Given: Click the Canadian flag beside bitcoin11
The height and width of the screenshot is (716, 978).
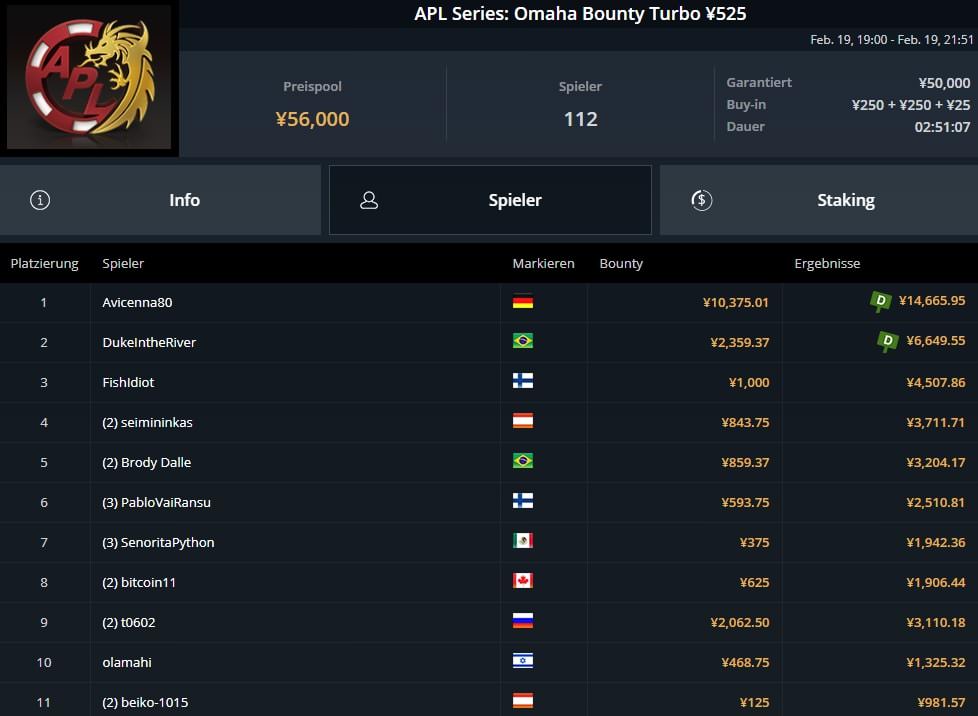Looking at the screenshot, I should [x=522, y=581].
